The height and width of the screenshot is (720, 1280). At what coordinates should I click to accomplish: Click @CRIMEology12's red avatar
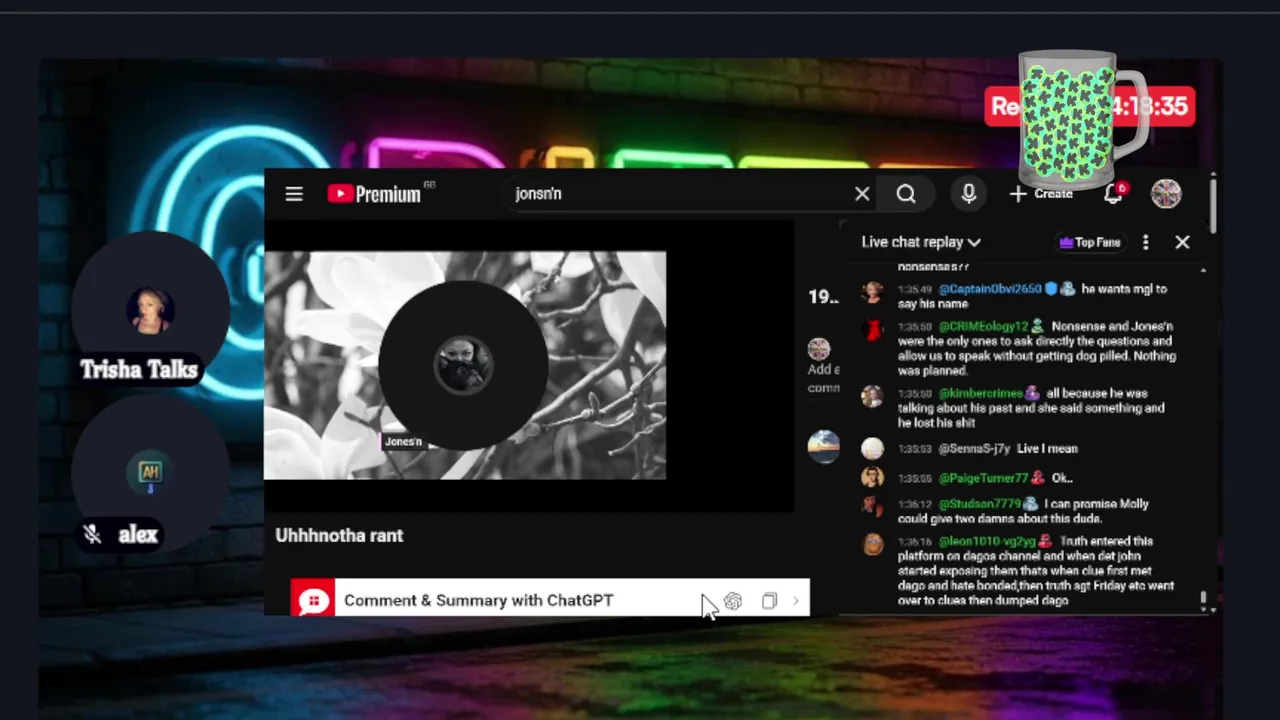click(x=872, y=329)
